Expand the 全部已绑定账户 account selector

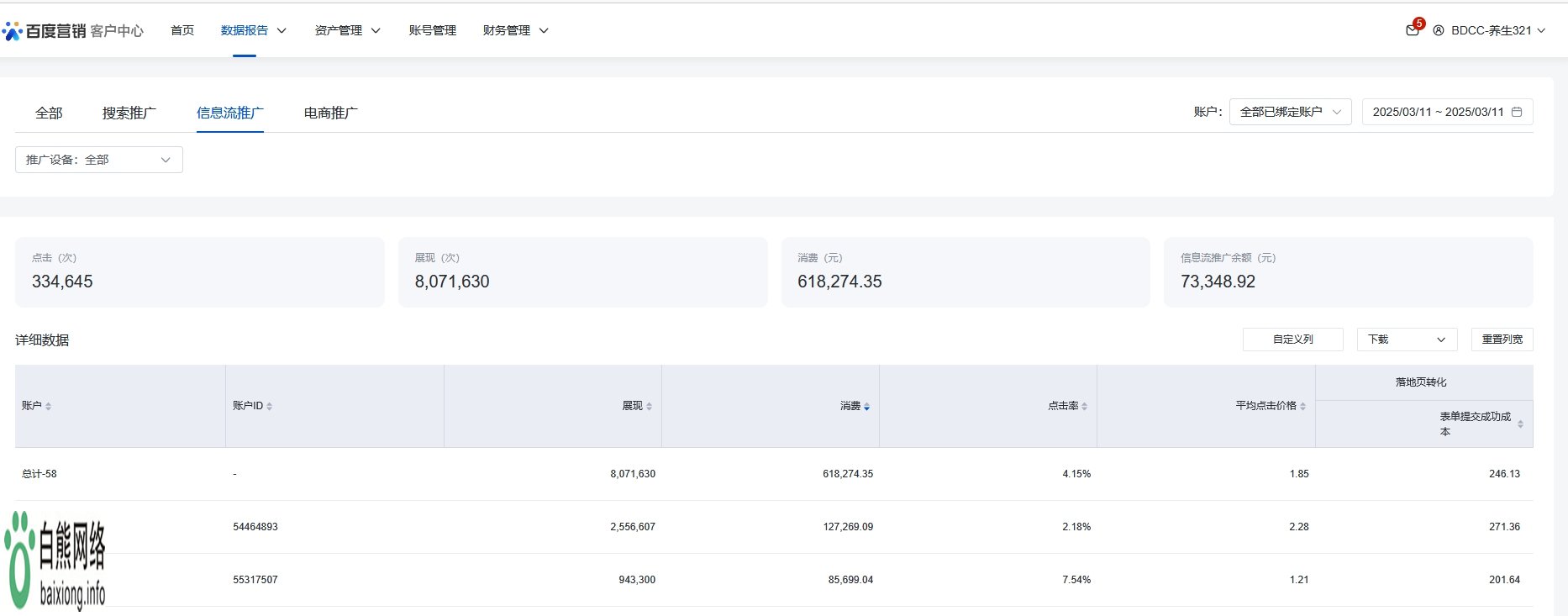click(1290, 112)
